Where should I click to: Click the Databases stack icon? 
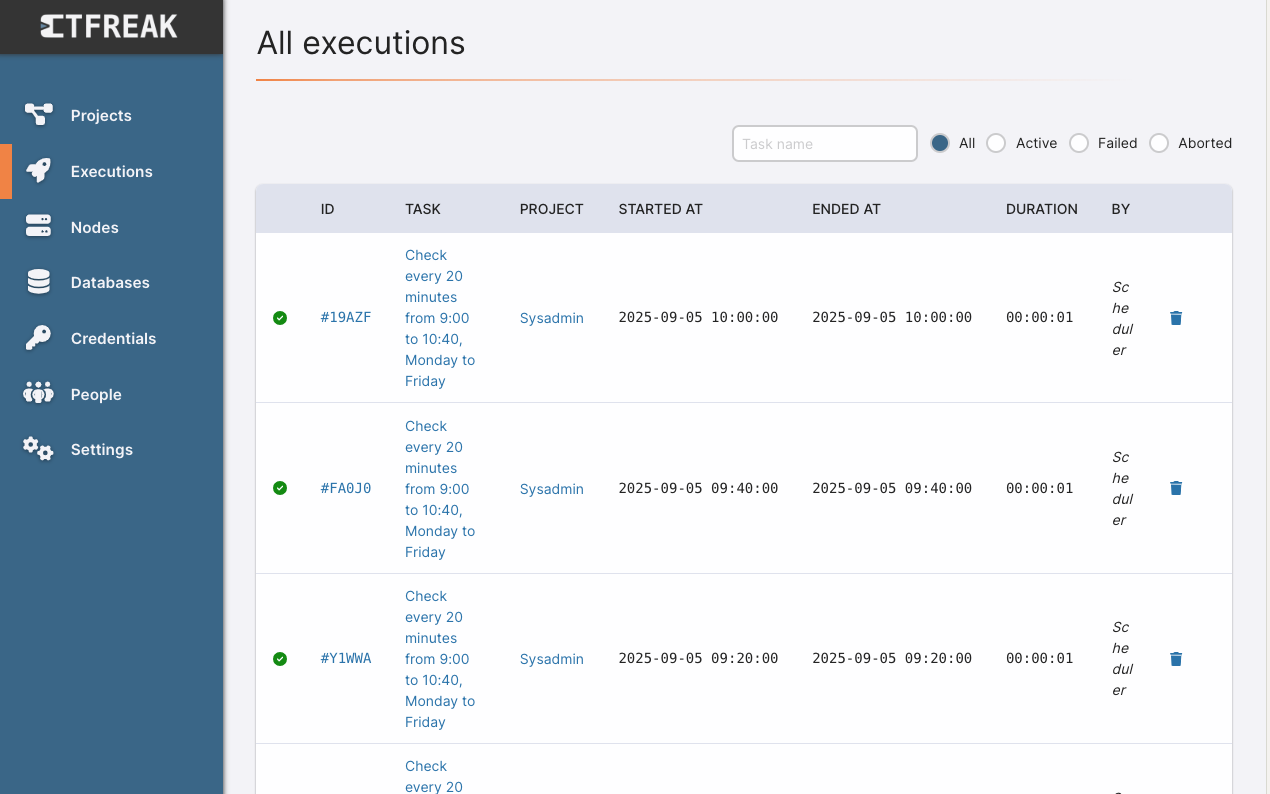38,283
